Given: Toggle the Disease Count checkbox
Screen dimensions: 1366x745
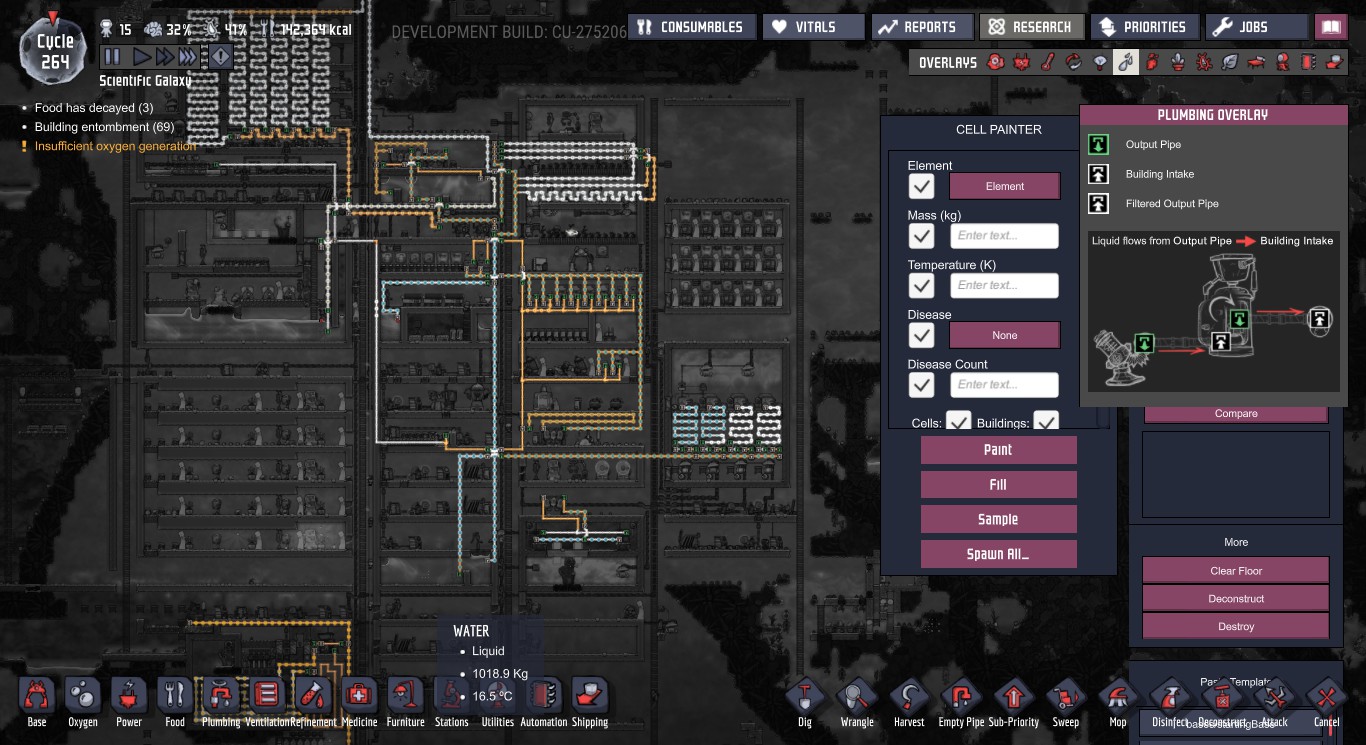Looking at the screenshot, I should 922,384.
